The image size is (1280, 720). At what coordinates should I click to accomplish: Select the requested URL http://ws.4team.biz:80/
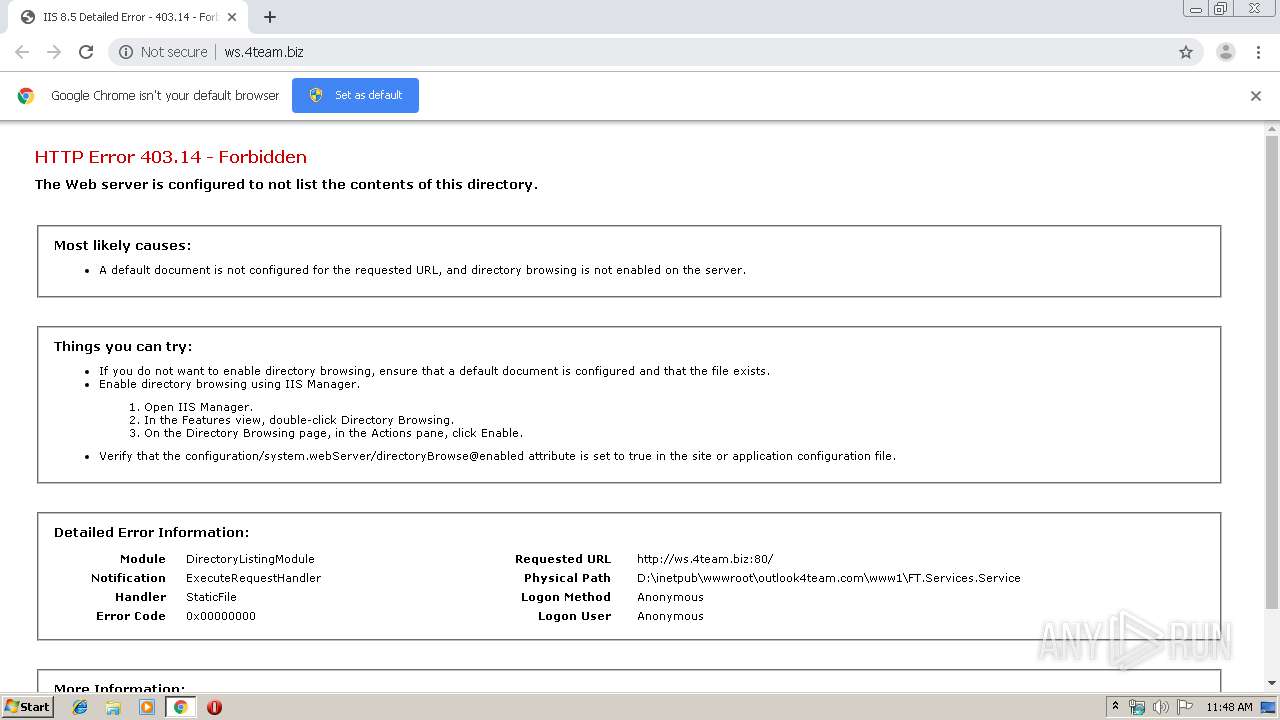pos(705,559)
